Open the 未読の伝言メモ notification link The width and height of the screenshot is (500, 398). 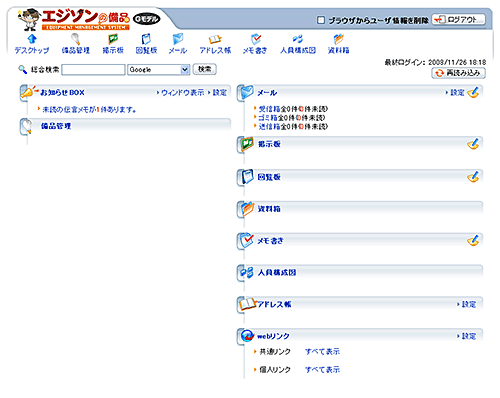point(89,109)
